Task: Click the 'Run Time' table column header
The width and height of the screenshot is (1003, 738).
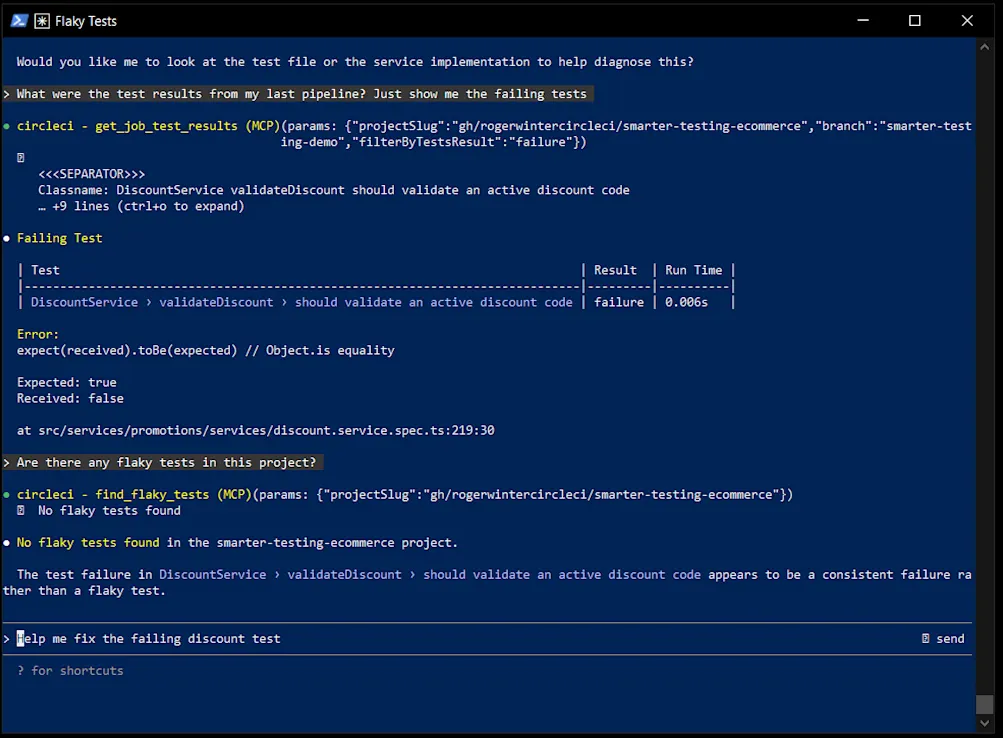Action: [x=693, y=270]
